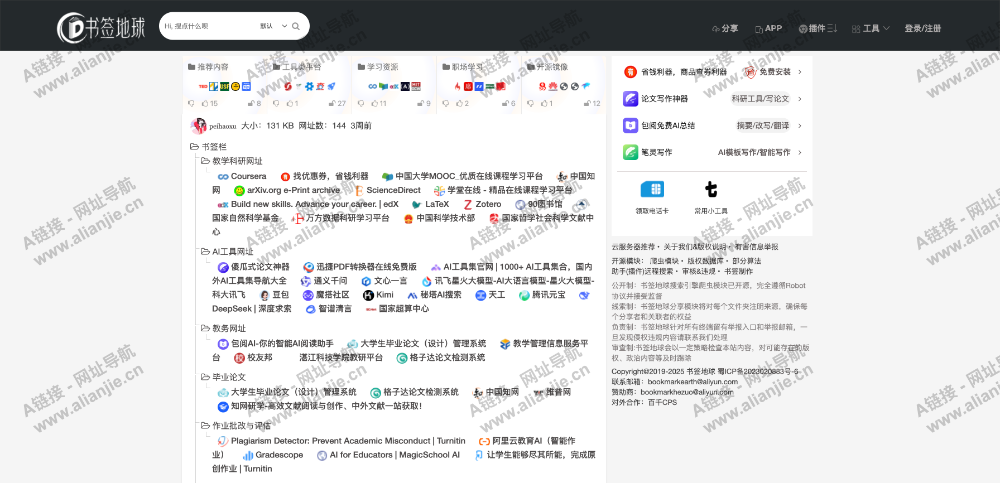This screenshot has width=1000, height=483.
Task: Open the APP menu item
Action: pyautogui.click(x=768, y=28)
